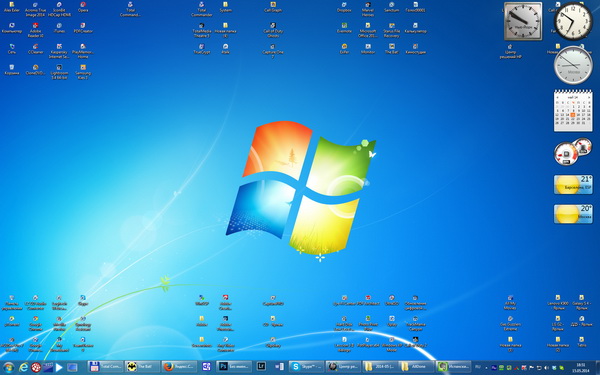Select the CCleaner desktop icon

coord(36,49)
